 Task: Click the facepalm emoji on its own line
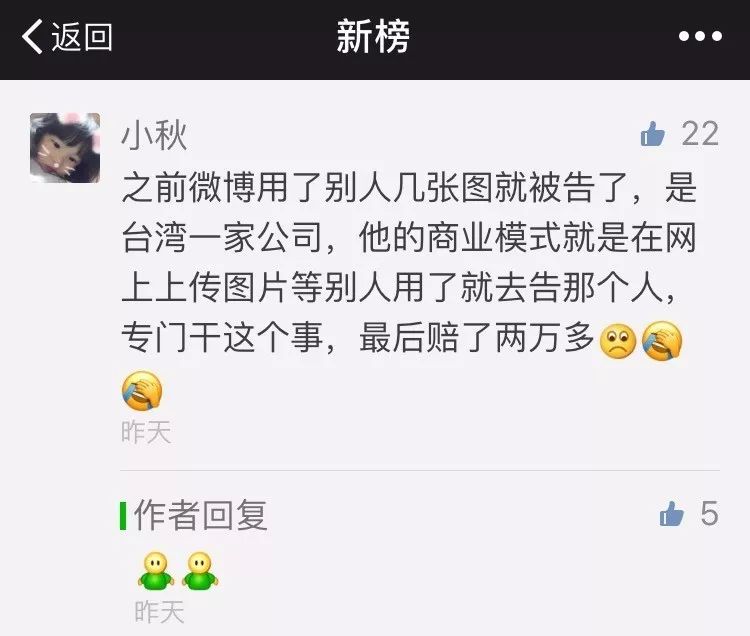142,391
